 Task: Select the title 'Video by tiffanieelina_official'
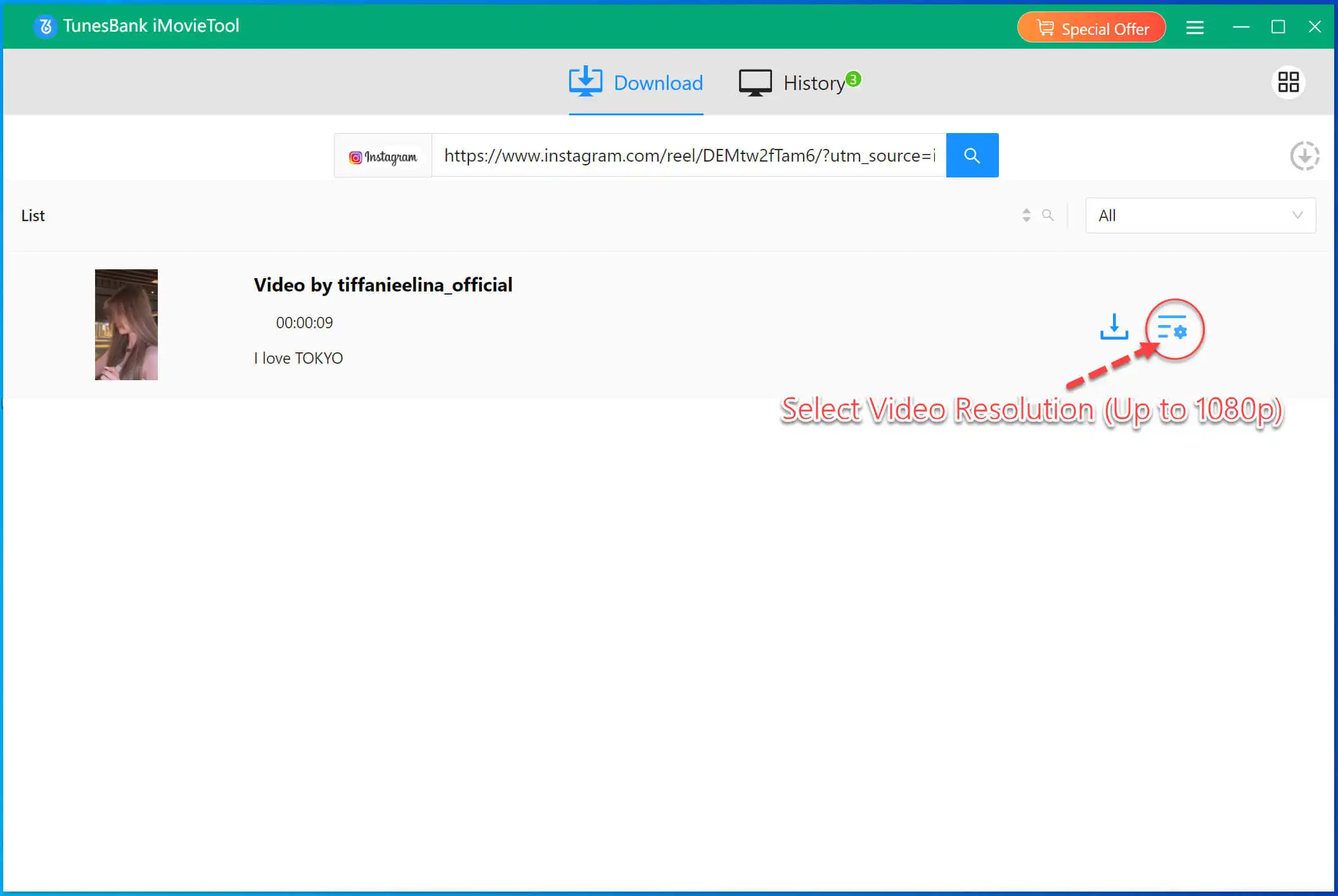pos(383,285)
